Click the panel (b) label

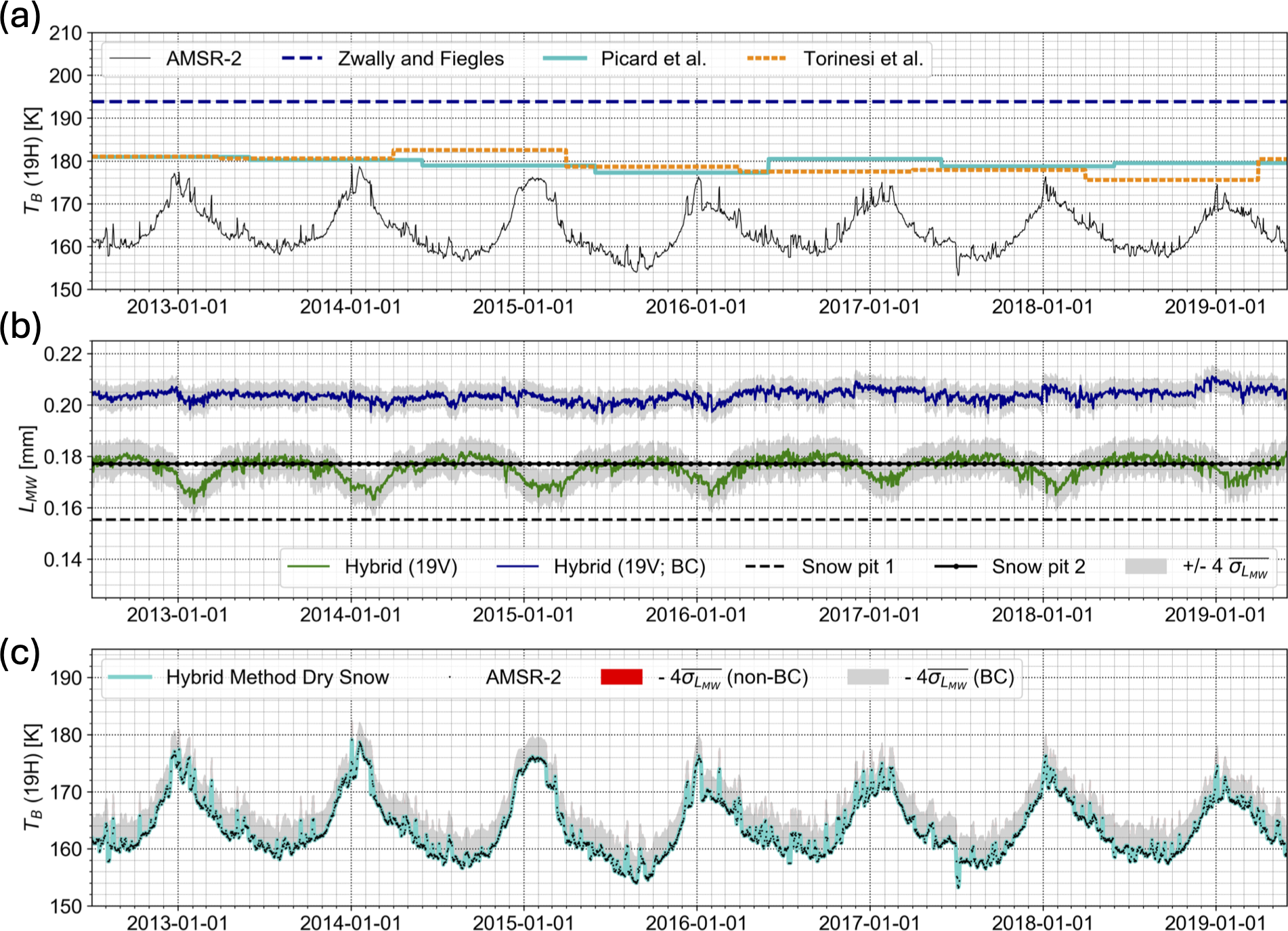click(x=20, y=326)
